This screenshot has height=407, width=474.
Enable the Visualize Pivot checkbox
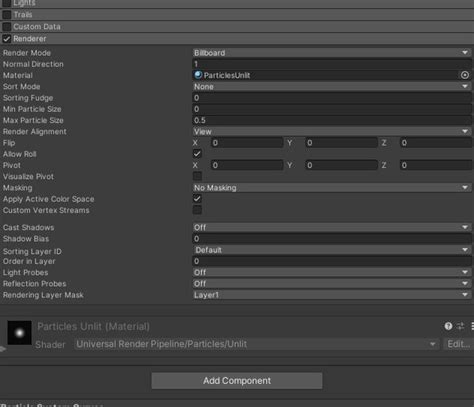pos(197,176)
